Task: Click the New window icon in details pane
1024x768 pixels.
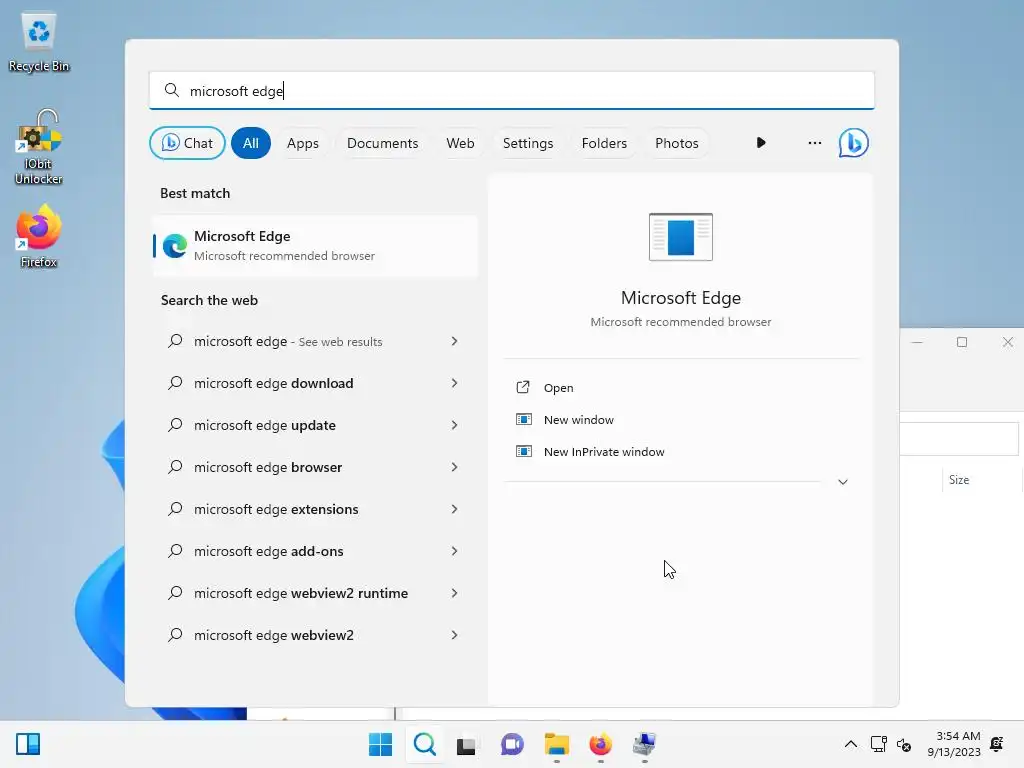Action: click(x=524, y=419)
